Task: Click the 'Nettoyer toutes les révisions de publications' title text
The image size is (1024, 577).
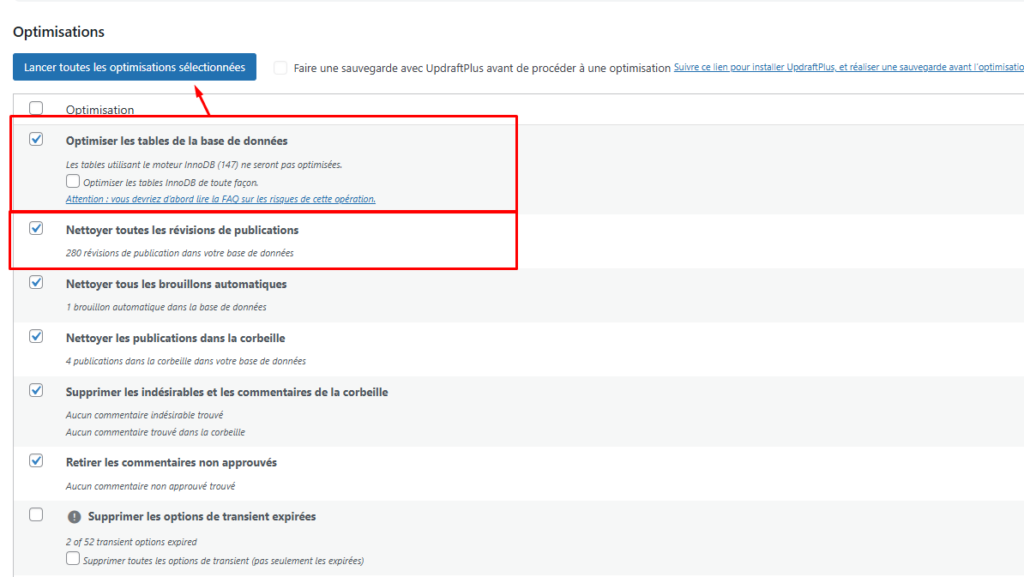Action: coord(182,230)
